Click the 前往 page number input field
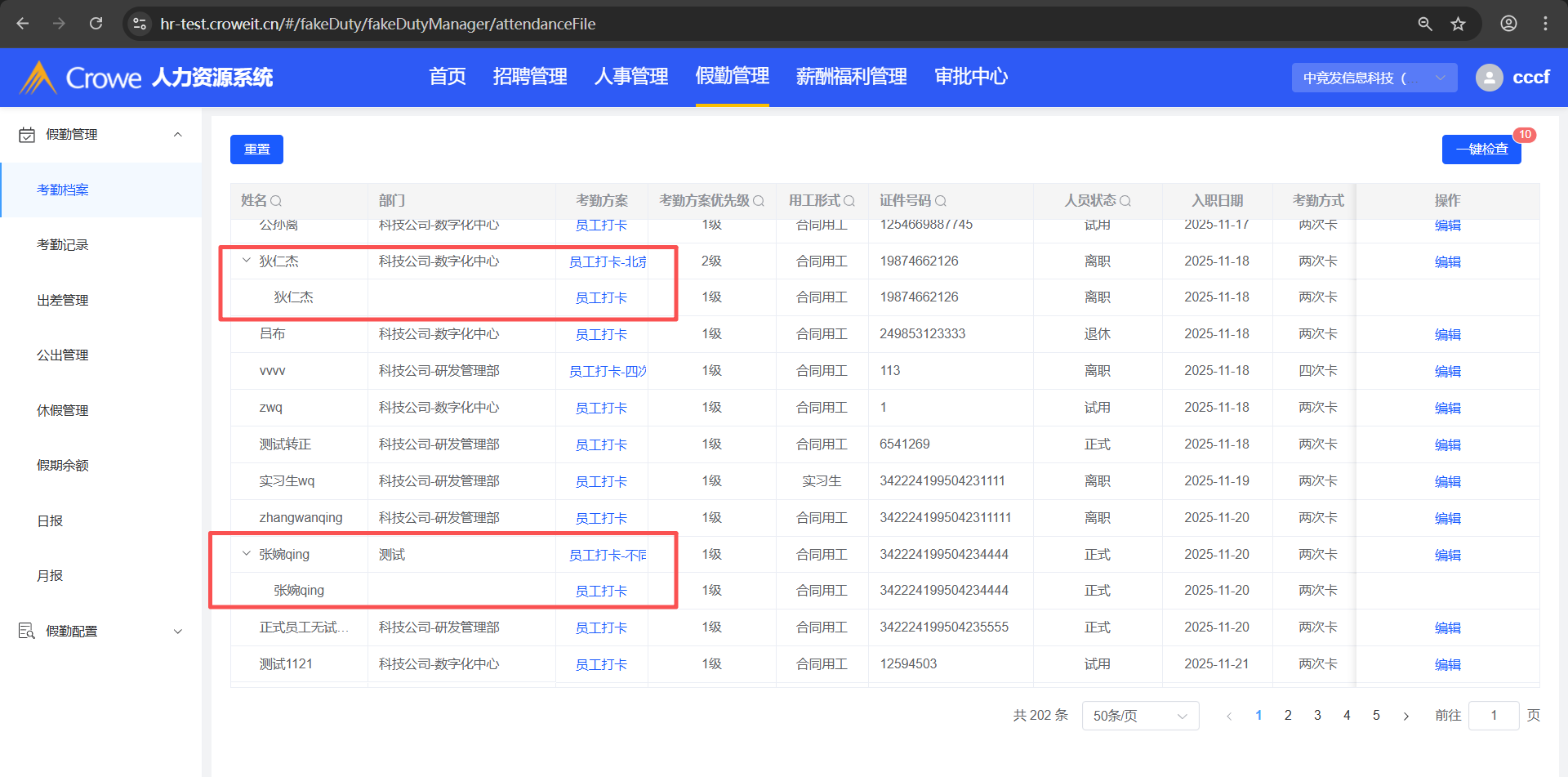Screen dimensions: 1568x777 point(1493,716)
